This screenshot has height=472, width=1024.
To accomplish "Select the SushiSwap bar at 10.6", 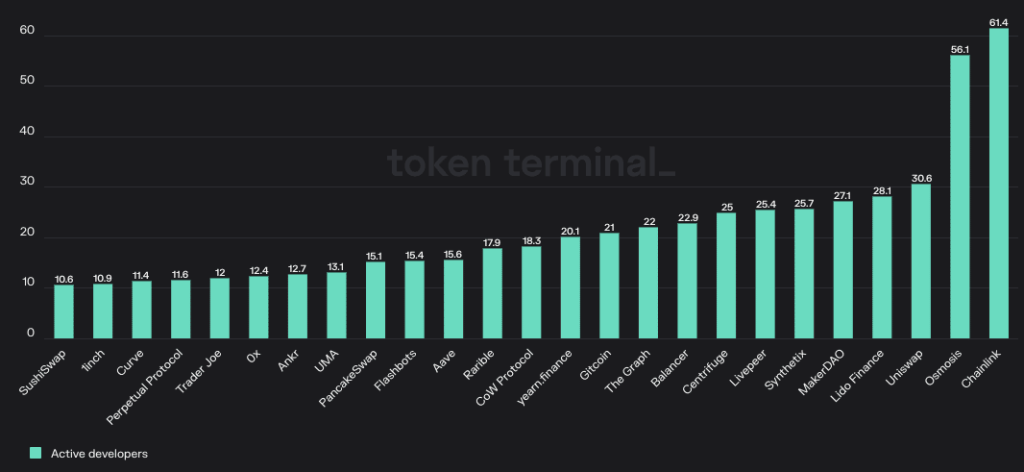I will point(63,311).
